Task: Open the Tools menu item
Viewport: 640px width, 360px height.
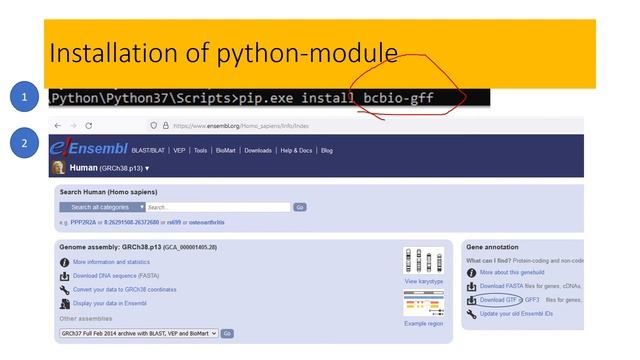Action: (x=200, y=151)
